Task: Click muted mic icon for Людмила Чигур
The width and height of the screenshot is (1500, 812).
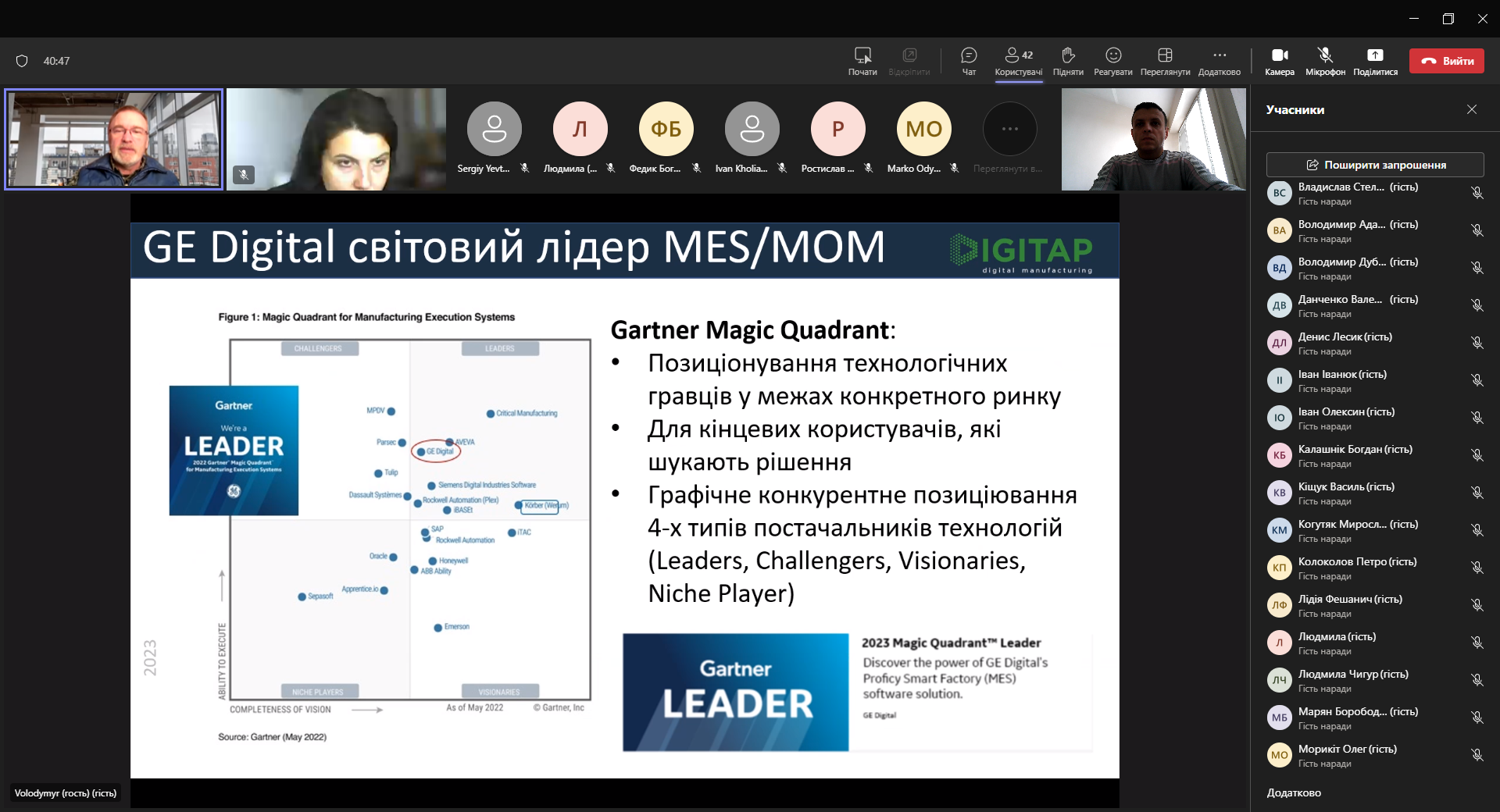Action: pos(1477,680)
